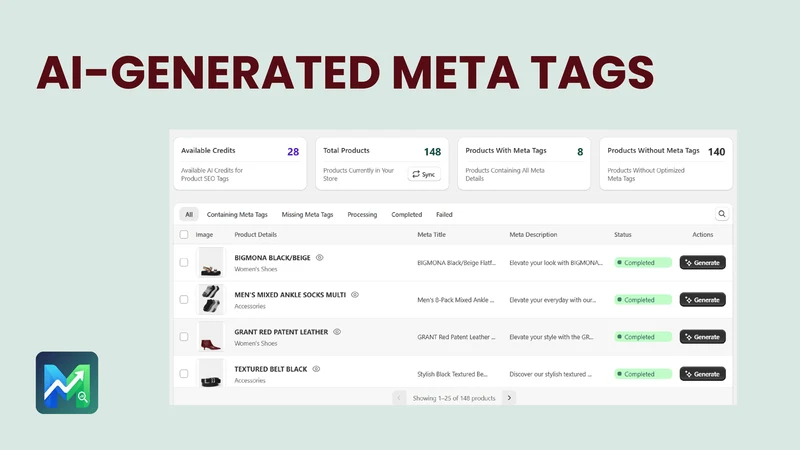Click Completed status badge for belt row
Image resolution: width=800 pixels, height=450 pixels.
(643, 373)
